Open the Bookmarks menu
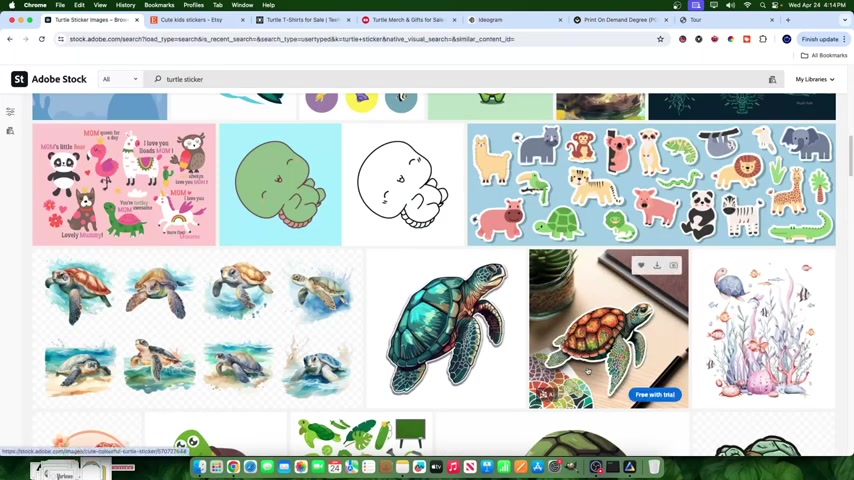Viewport: 854px width, 480px height. (159, 5)
